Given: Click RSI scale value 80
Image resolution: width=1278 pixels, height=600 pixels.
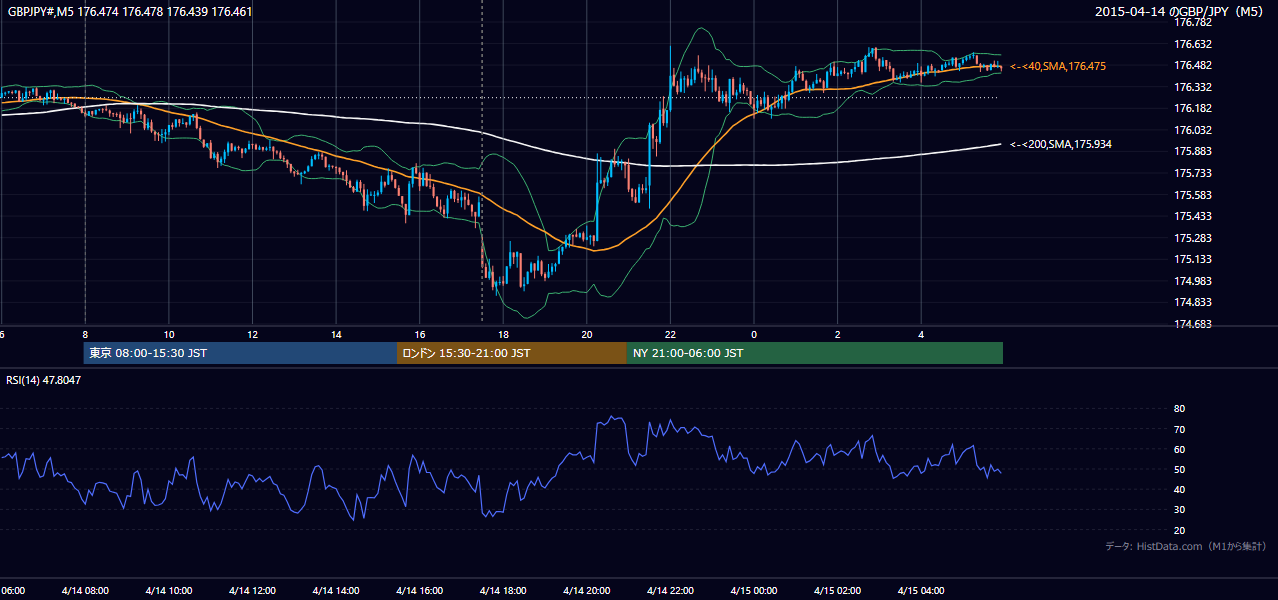Looking at the screenshot, I should pyautogui.click(x=1179, y=409).
